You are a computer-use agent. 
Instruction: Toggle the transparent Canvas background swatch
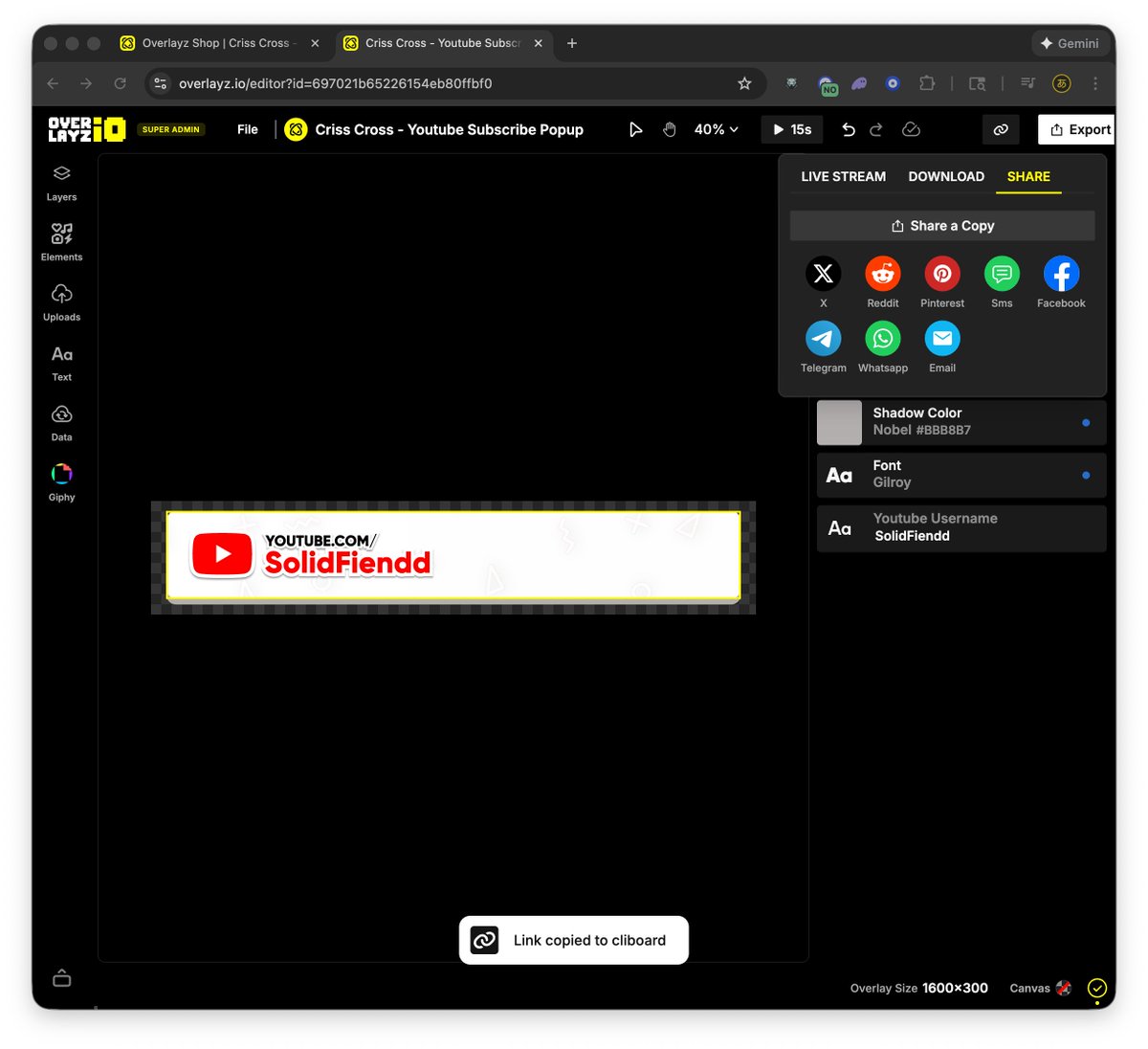coord(1064,988)
